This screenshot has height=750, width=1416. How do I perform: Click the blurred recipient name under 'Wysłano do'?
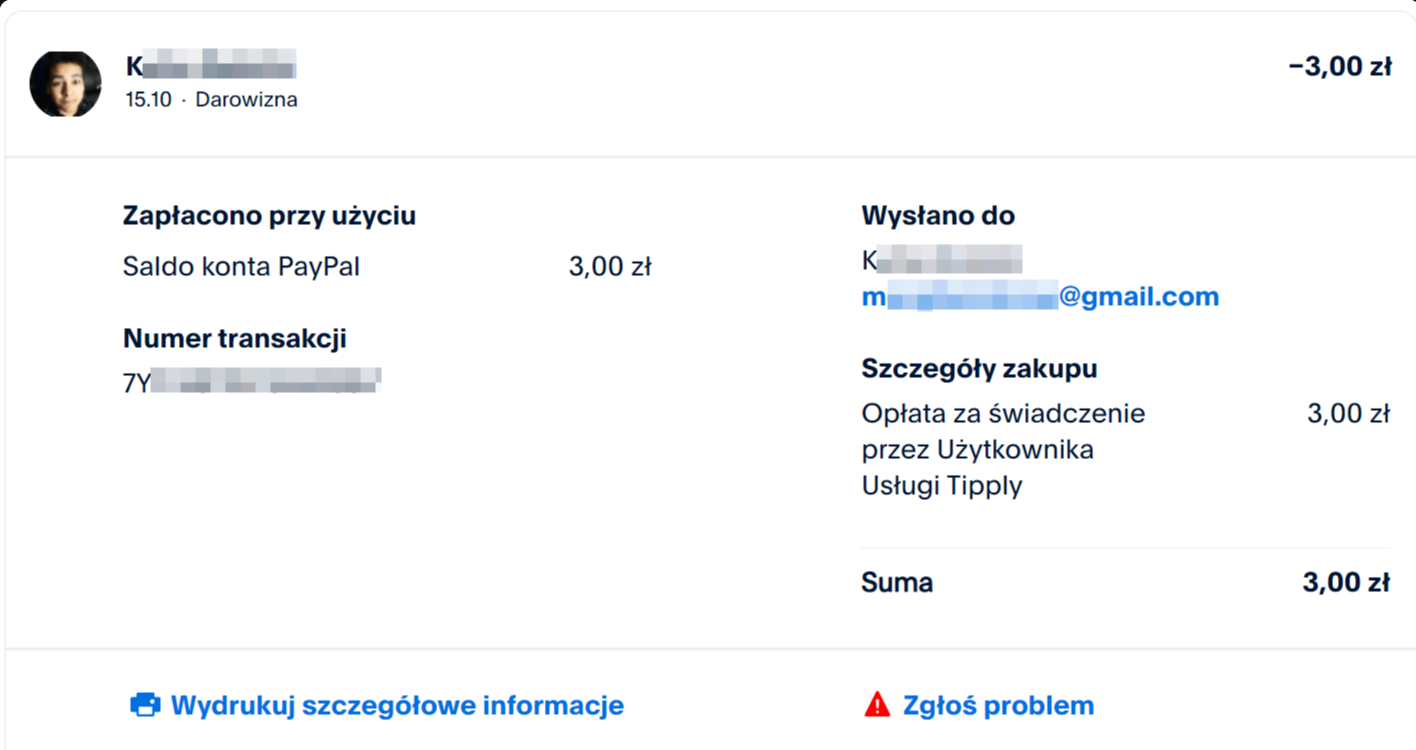(x=941, y=262)
